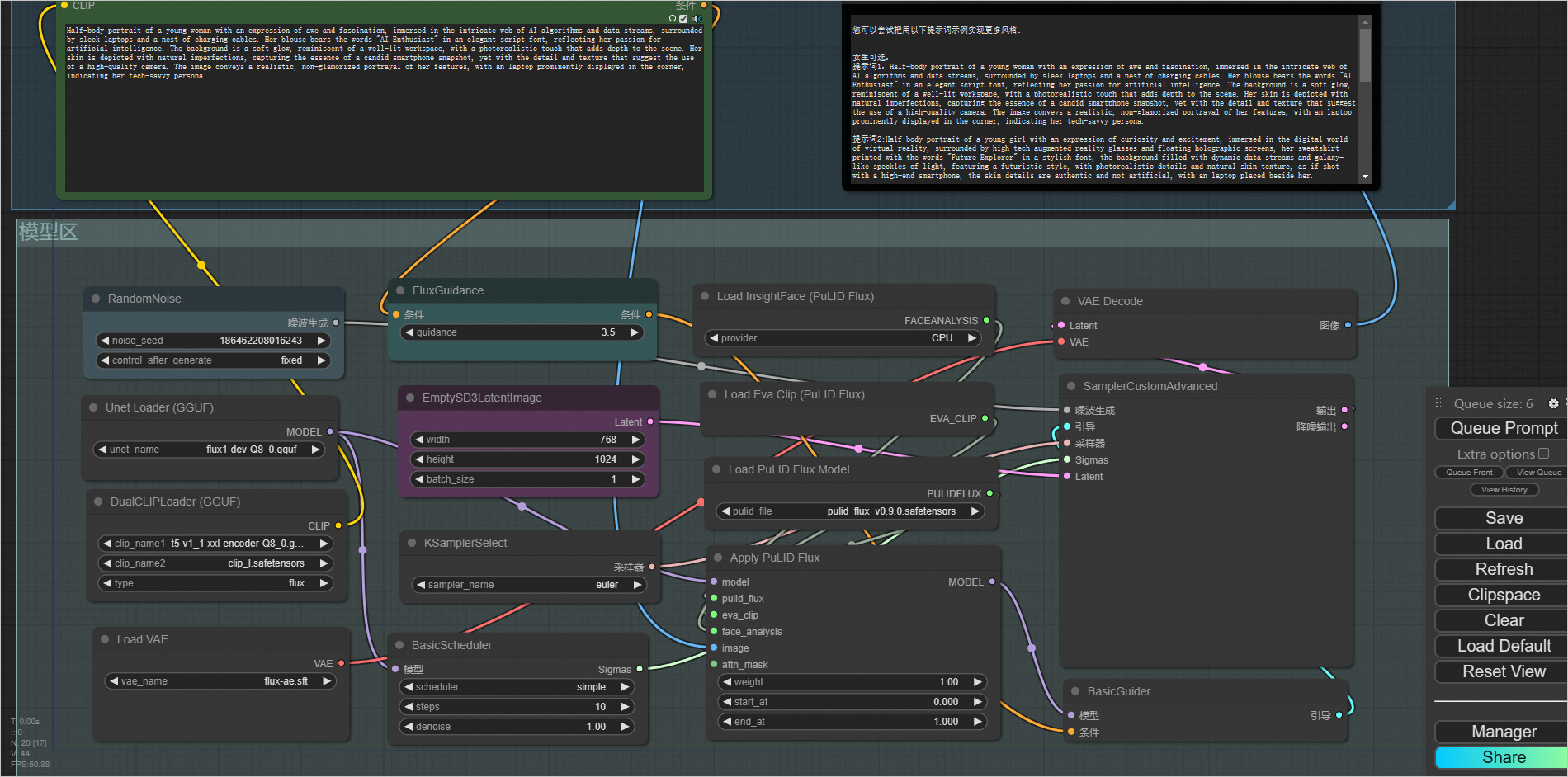Click the 模型区 group title

[48, 233]
